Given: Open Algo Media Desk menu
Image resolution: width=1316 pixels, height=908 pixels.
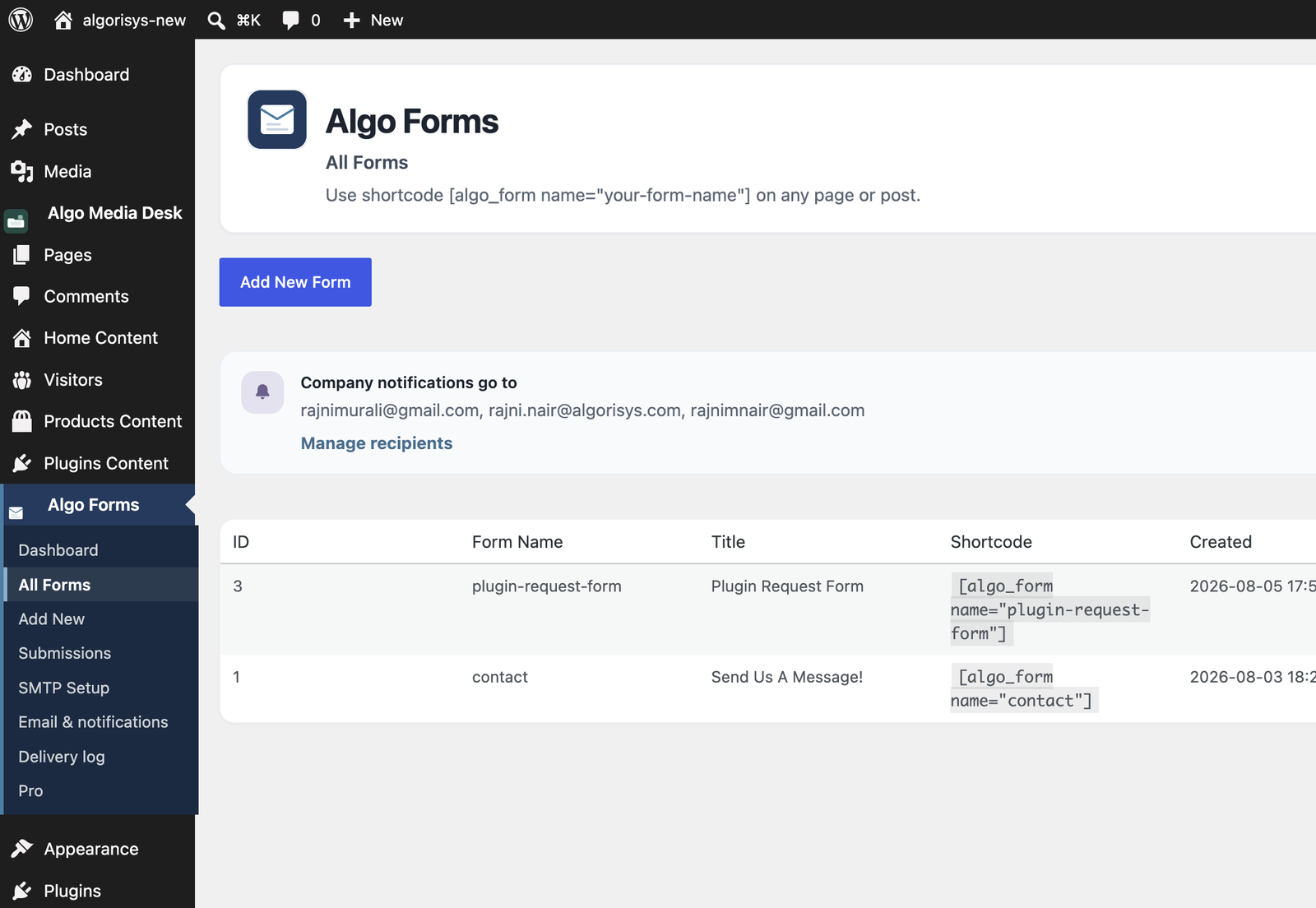Looking at the screenshot, I should coord(114,213).
